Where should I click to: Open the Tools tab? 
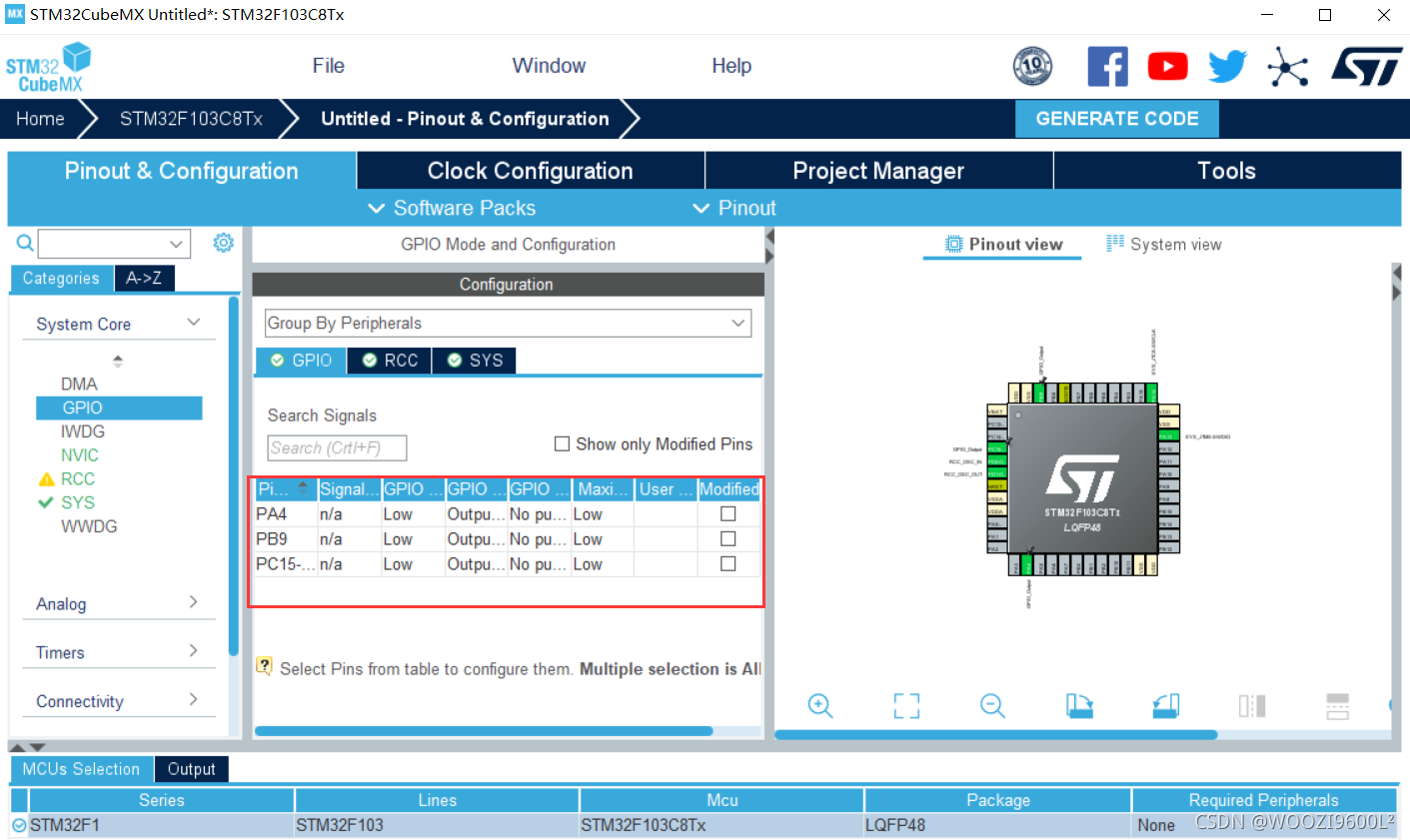(x=1227, y=171)
